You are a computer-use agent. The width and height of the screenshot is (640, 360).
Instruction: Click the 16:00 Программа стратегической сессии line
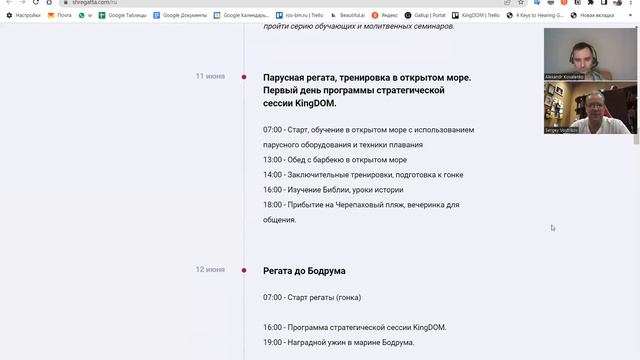pos(355,327)
